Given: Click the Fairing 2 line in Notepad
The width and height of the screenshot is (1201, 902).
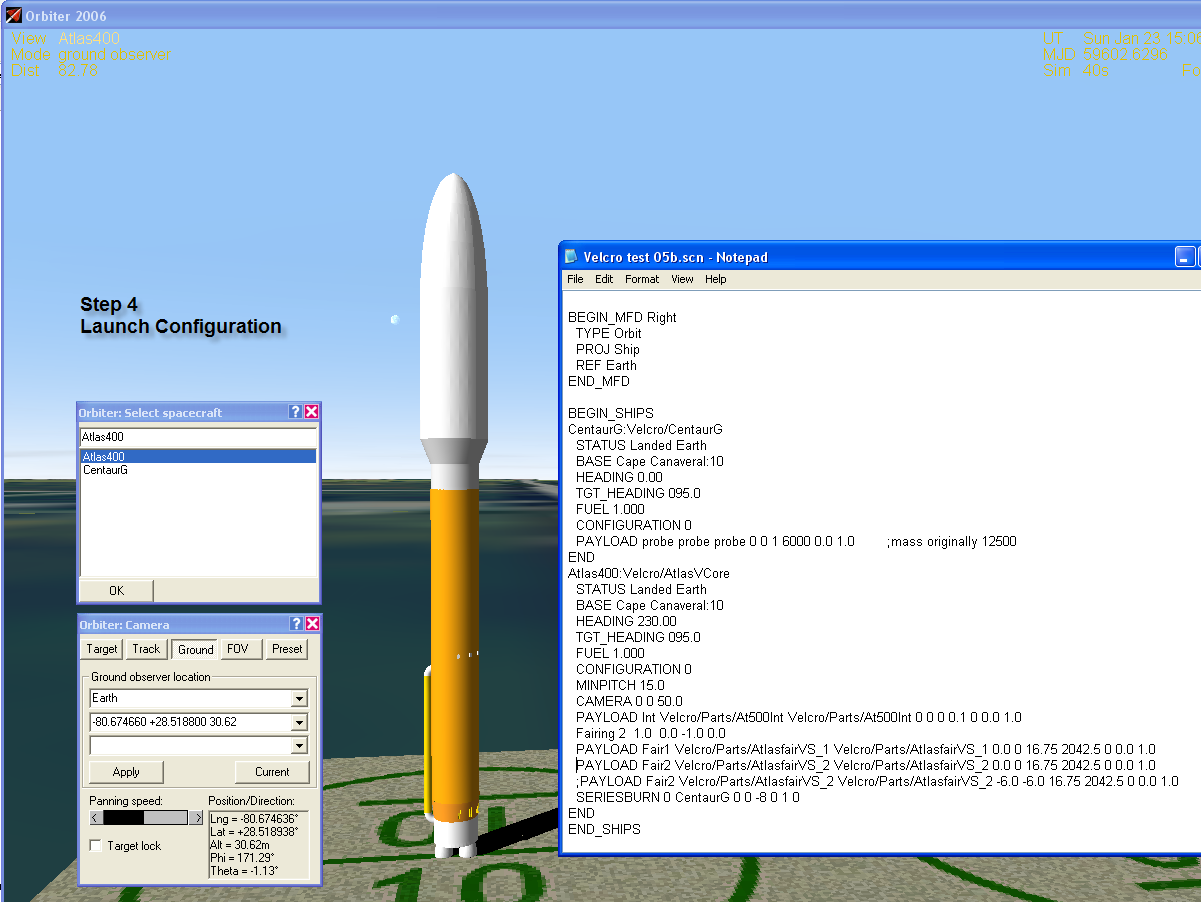Looking at the screenshot, I should (x=651, y=733).
